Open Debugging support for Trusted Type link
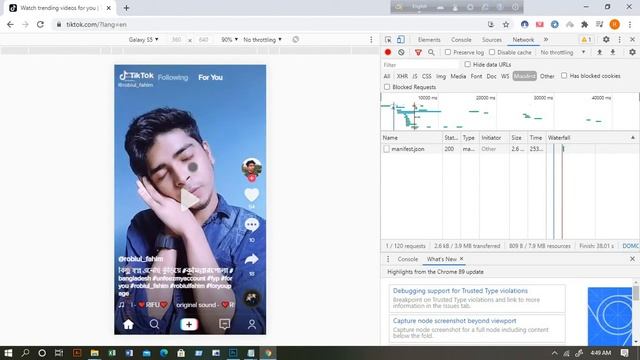Screen dimensions: 640x360 460,291
